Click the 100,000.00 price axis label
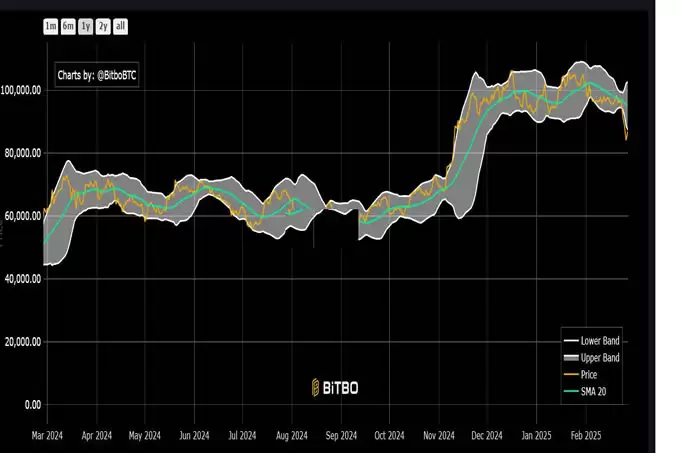The height and width of the screenshot is (453, 680). tap(21, 90)
